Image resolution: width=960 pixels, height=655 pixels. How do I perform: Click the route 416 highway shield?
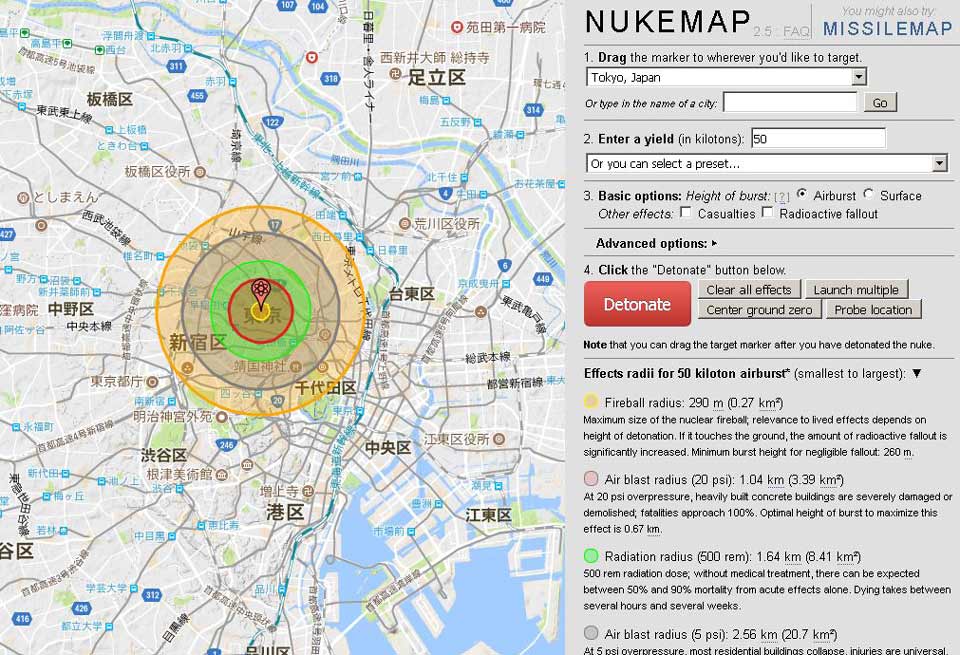(x=22, y=618)
